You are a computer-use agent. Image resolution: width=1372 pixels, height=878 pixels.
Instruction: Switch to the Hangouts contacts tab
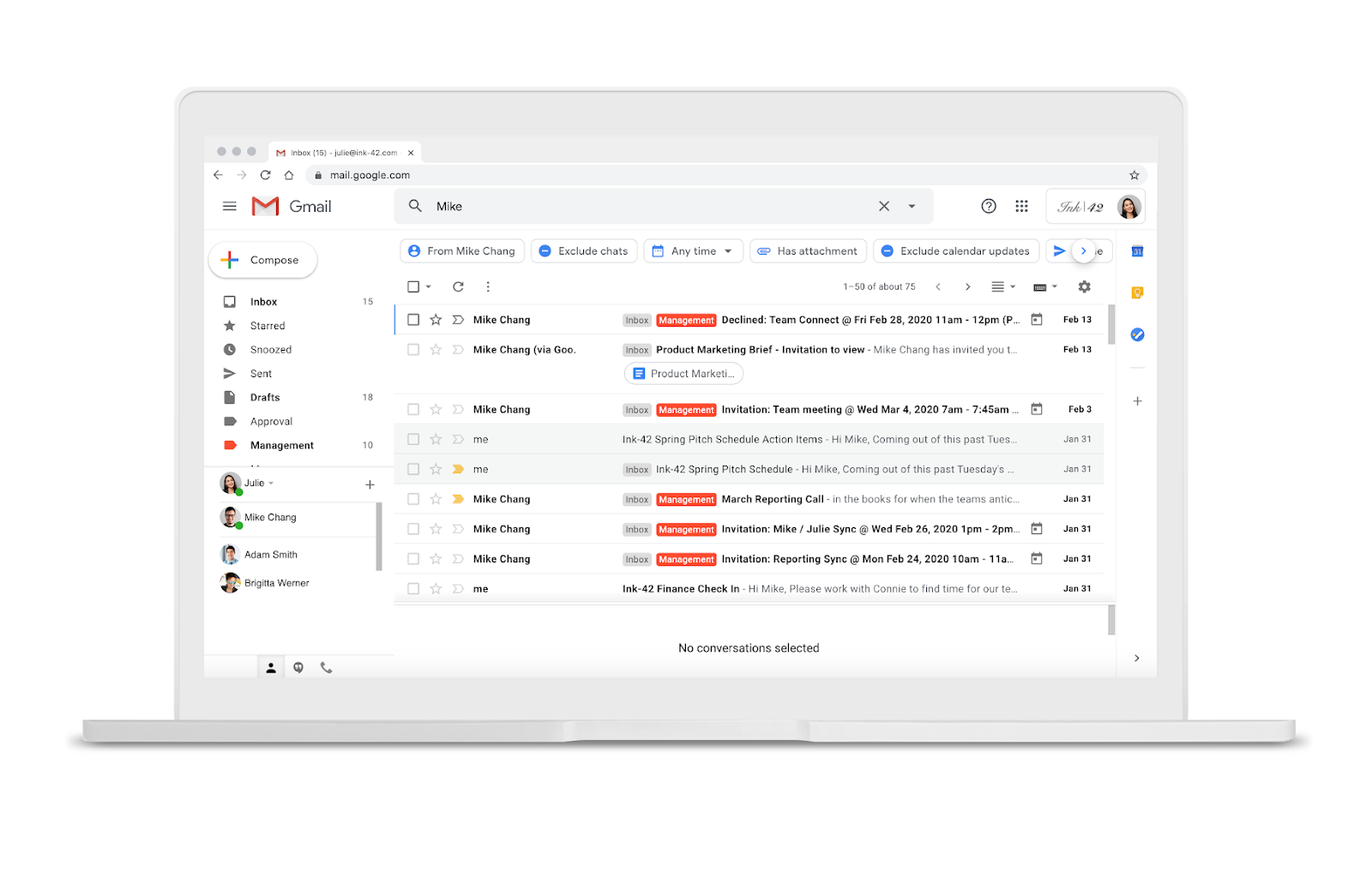(x=271, y=668)
